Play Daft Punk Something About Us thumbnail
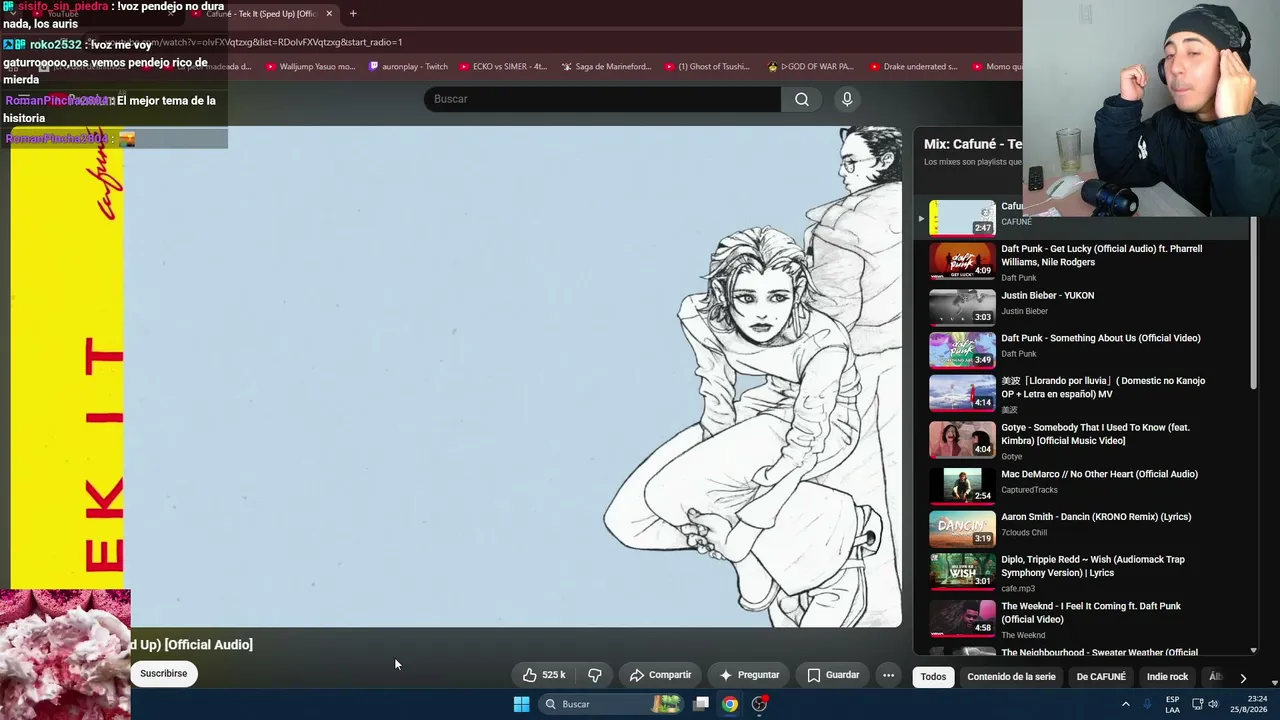 click(962, 350)
